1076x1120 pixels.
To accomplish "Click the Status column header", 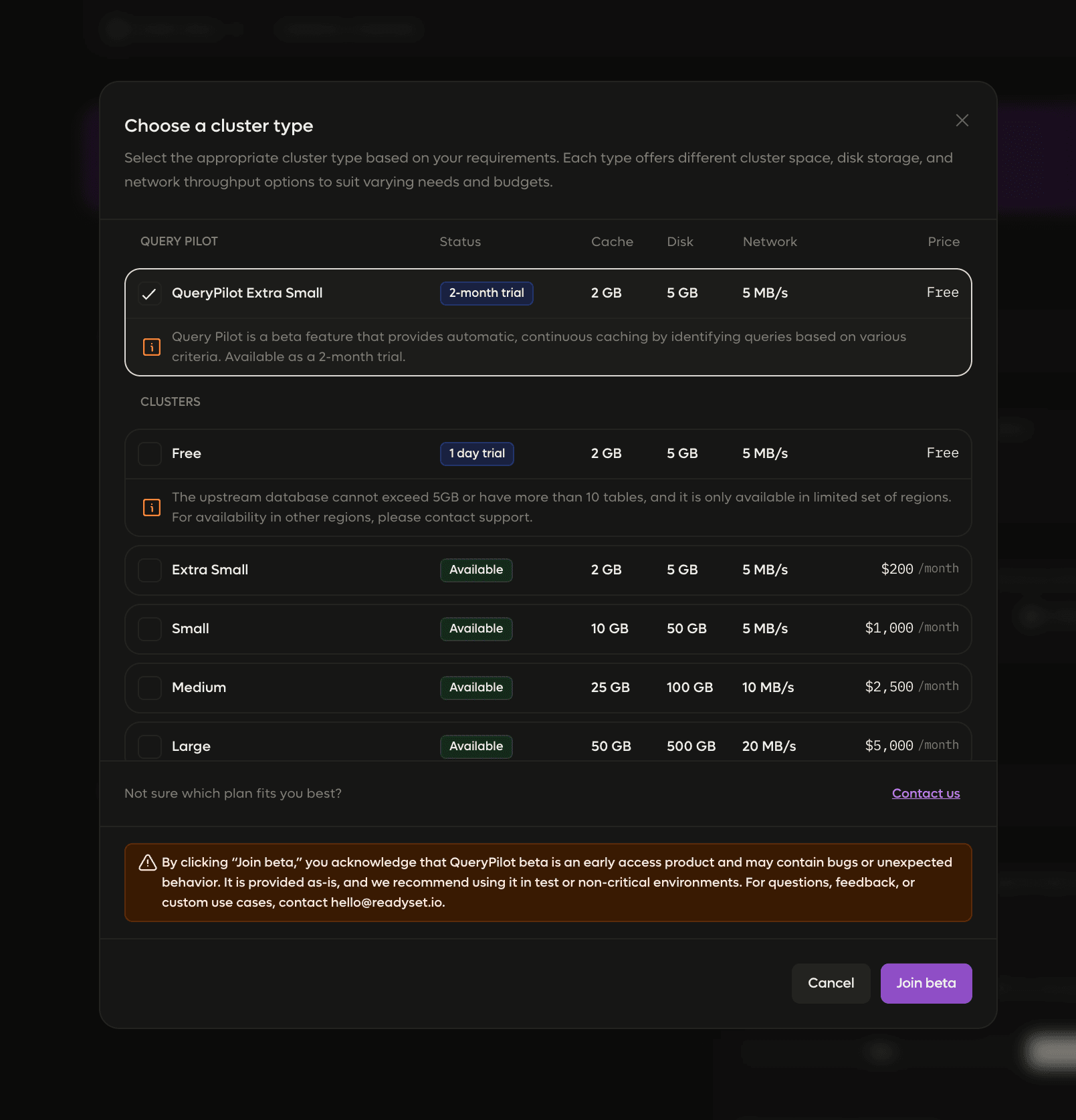I will coord(460,242).
